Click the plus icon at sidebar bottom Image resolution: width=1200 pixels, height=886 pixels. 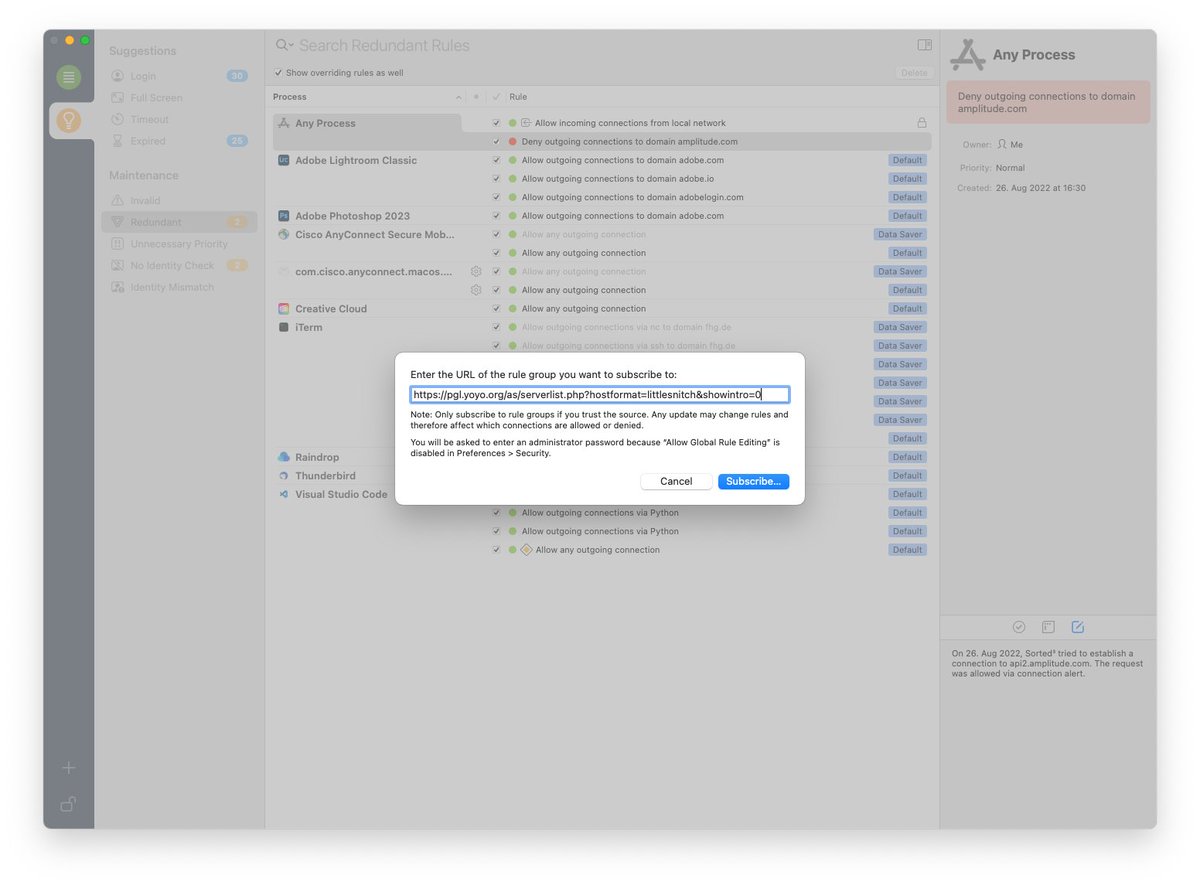click(x=68, y=768)
